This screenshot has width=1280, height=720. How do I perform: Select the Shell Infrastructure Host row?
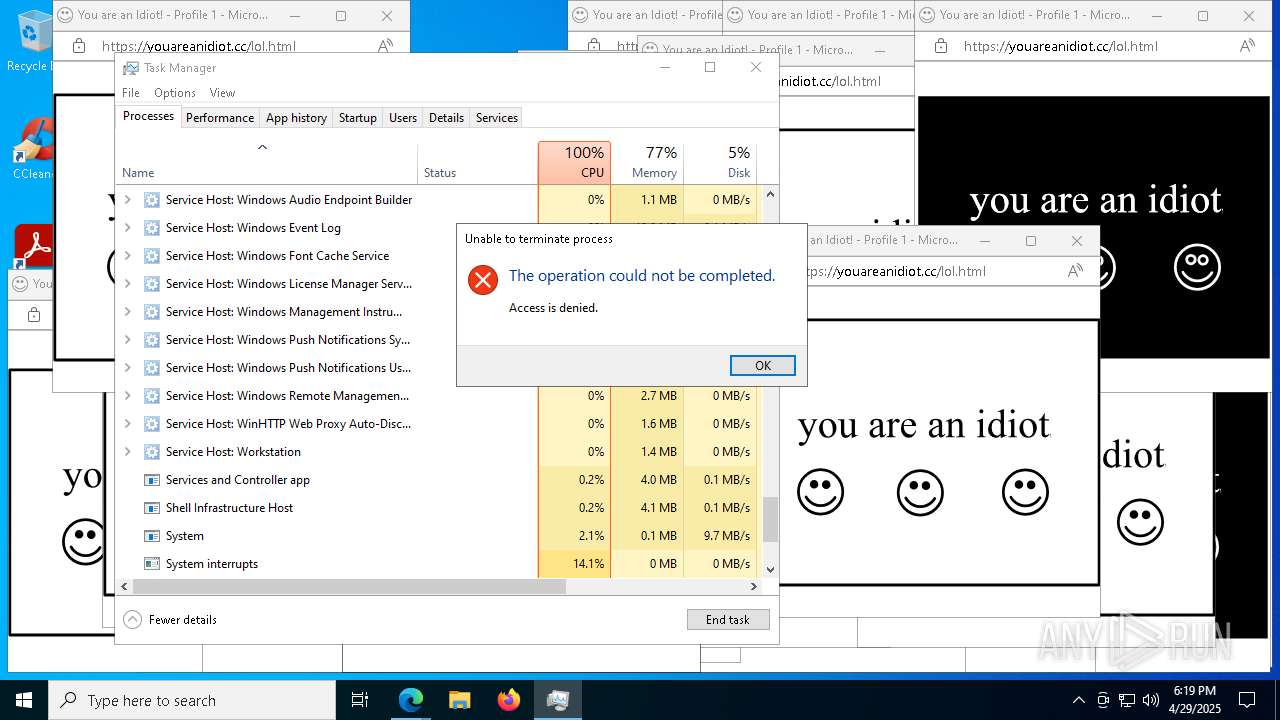click(x=439, y=508)
